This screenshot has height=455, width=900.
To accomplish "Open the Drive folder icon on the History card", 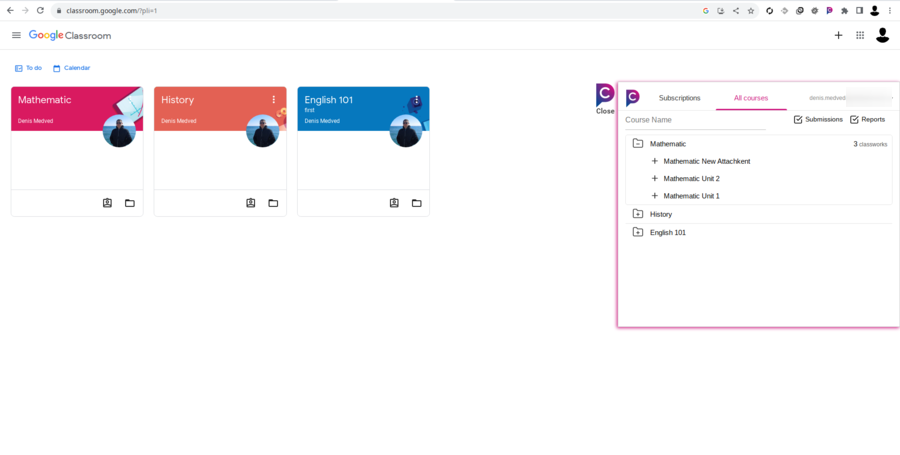I will tap(273, 203).
